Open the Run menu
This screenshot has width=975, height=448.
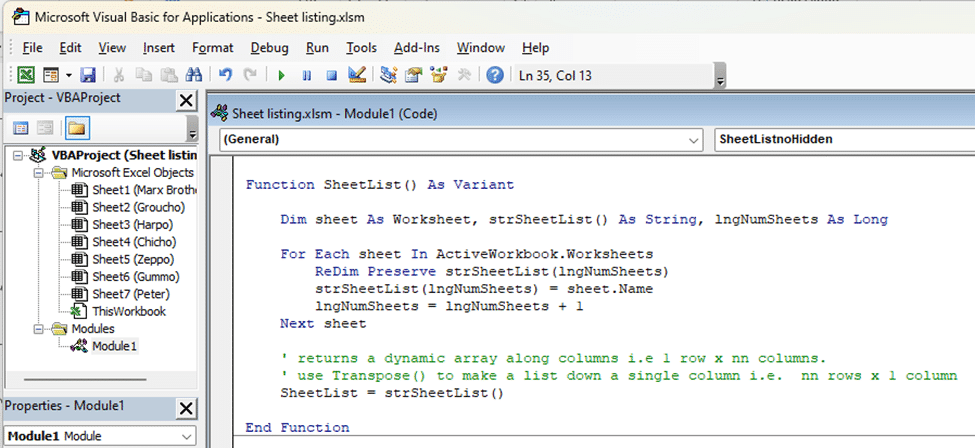point(318,48)
